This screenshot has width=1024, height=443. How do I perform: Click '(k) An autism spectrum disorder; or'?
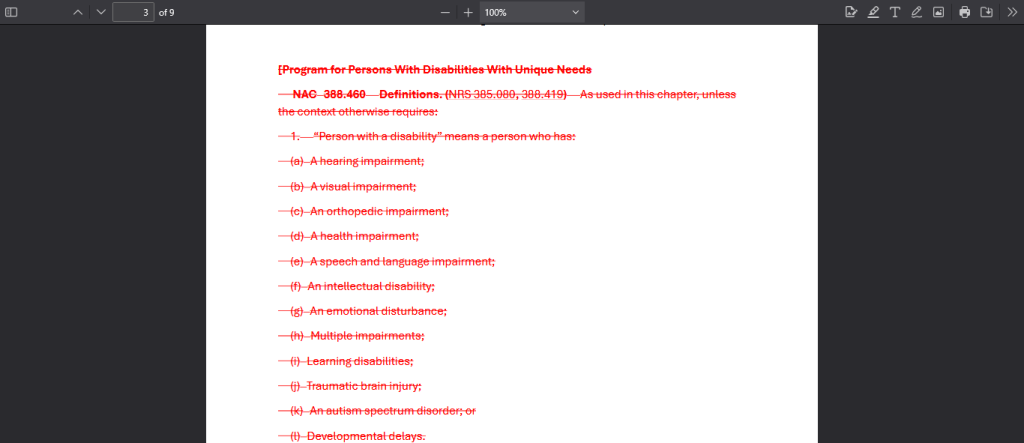383,410
